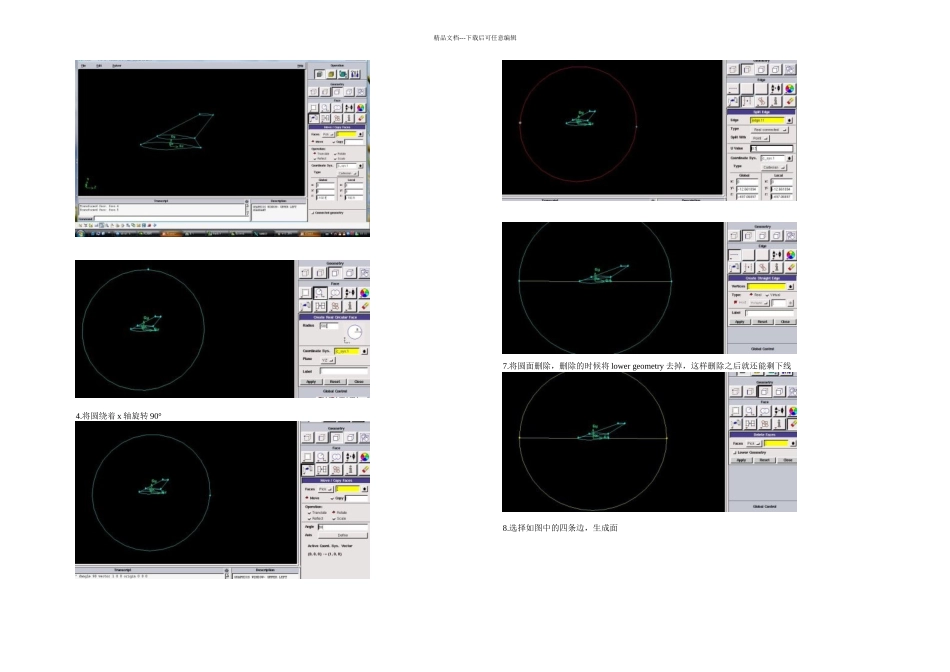
Task: Open Split With Point dropdown in Split Edge panel
Action: 760,138
